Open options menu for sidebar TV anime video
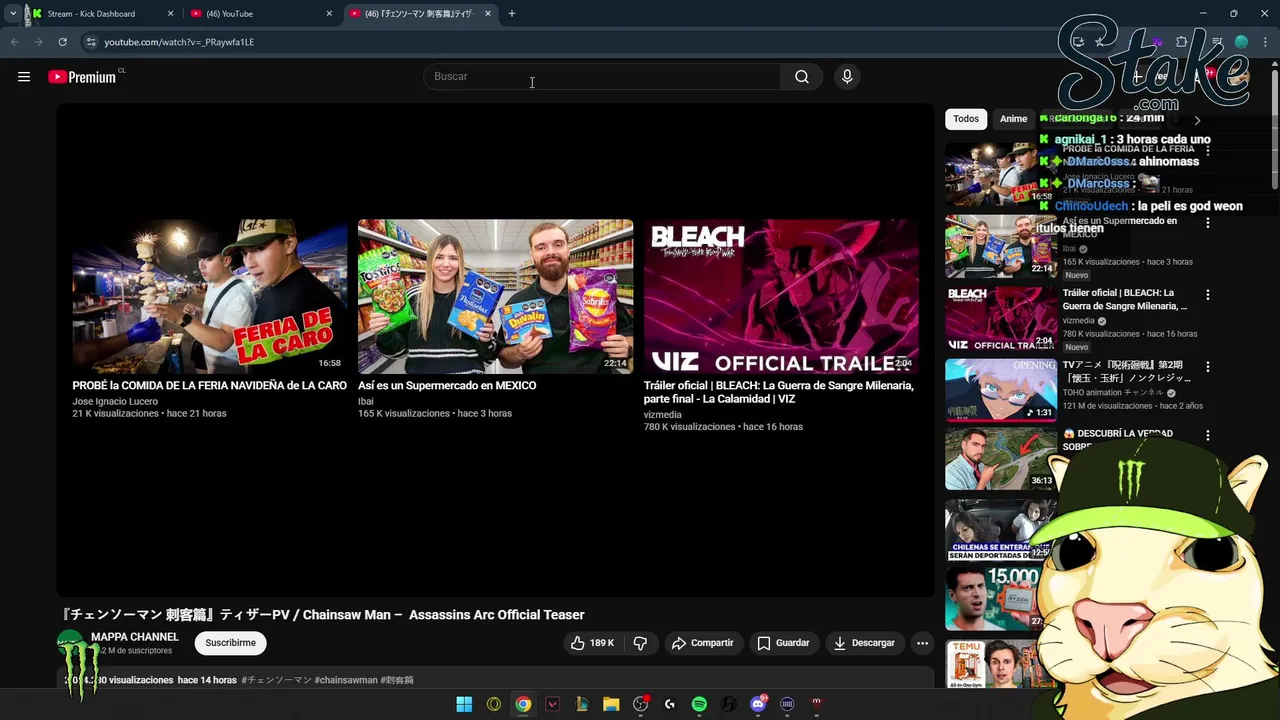Screen dimensions: 1280x720 (x=1208, y=367)
